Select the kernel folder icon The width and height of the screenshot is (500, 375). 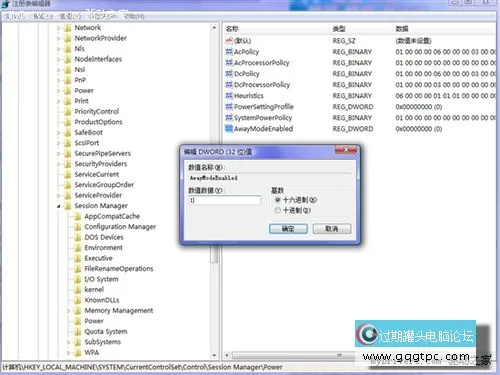pyautogui.click(x=77, y=289)
